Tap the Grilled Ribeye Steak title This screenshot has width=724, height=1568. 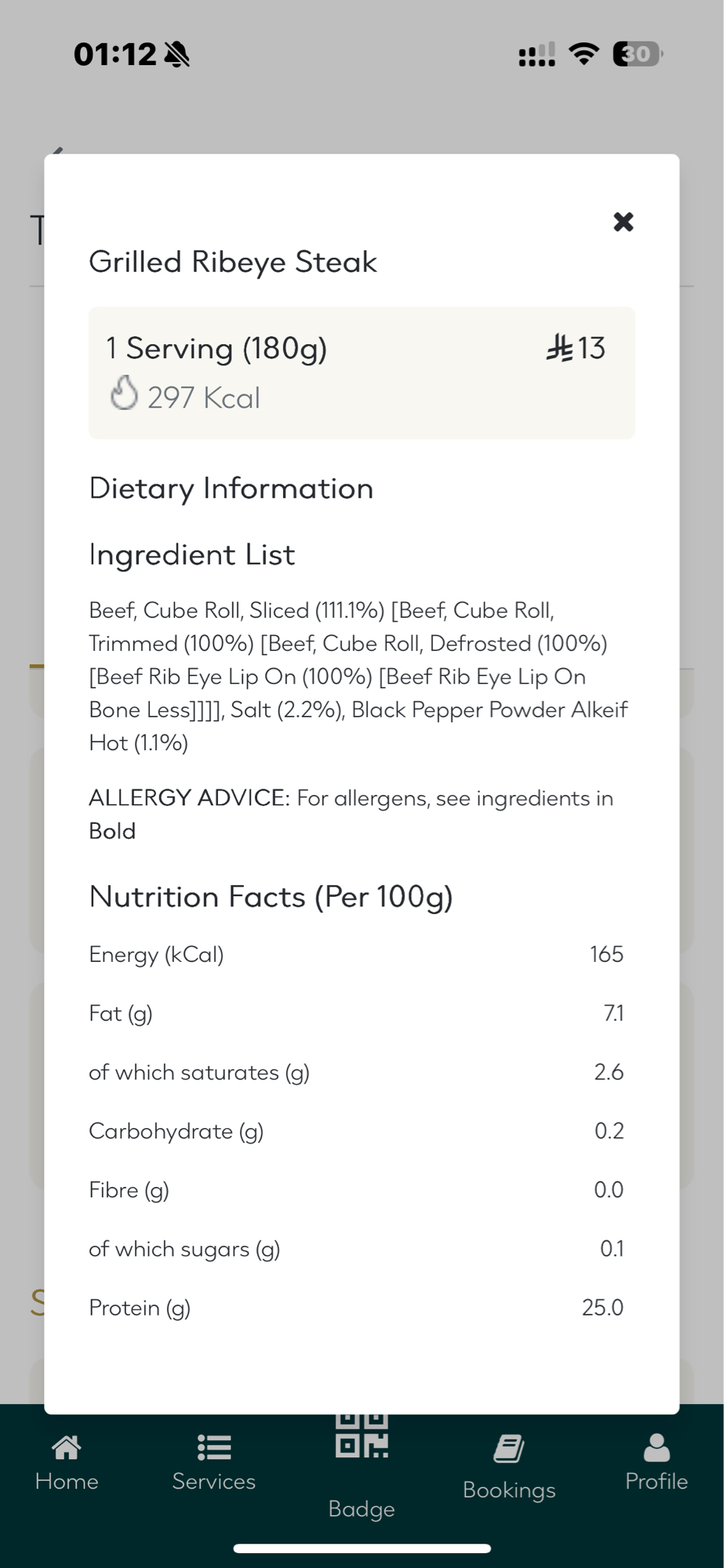(233, 262)
